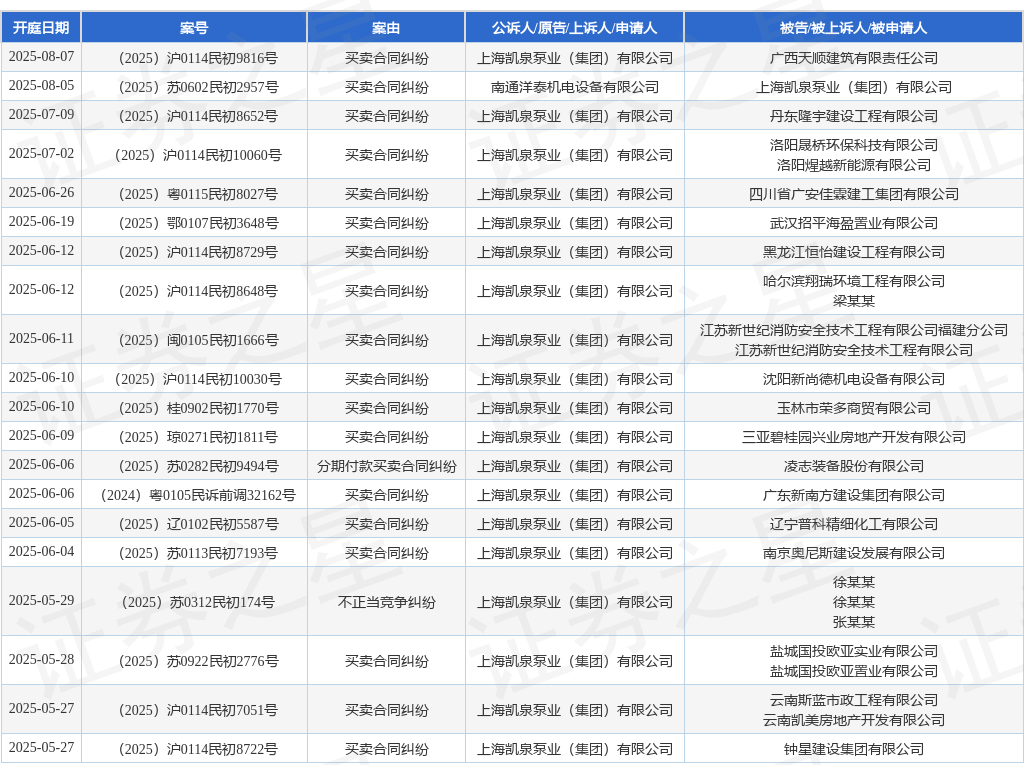This screenshot has height=765, width=1024.
Task: Select the date cell 2025-06-11
Action: pos(41,338)
